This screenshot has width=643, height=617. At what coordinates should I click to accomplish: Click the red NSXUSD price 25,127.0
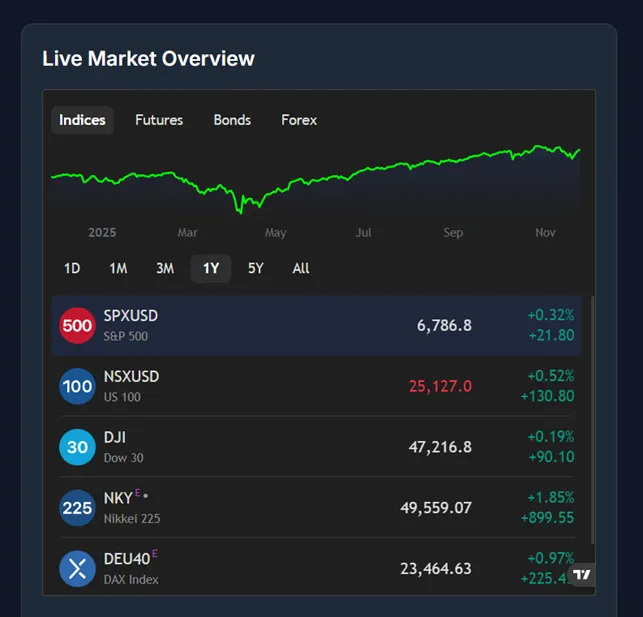[x=440, y=386]
